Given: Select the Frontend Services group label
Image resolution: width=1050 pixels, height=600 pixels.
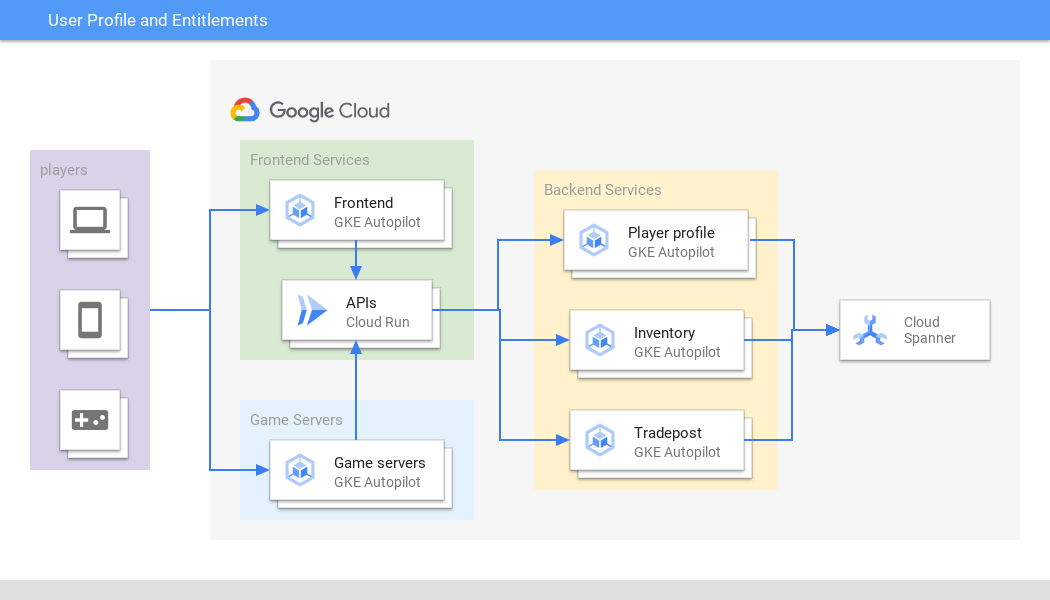Looking at the screenshot, I should point(309,160).
